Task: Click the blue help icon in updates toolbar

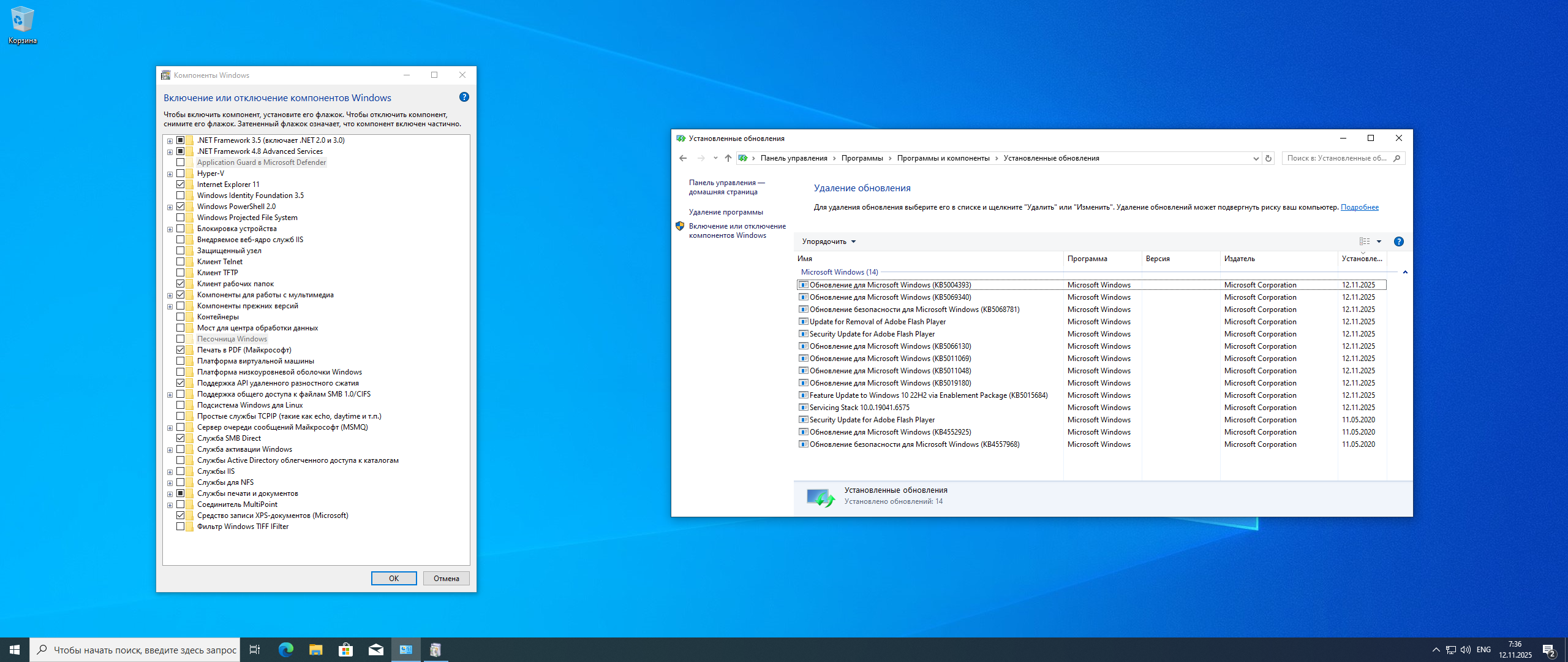Action: [1398, 242]
